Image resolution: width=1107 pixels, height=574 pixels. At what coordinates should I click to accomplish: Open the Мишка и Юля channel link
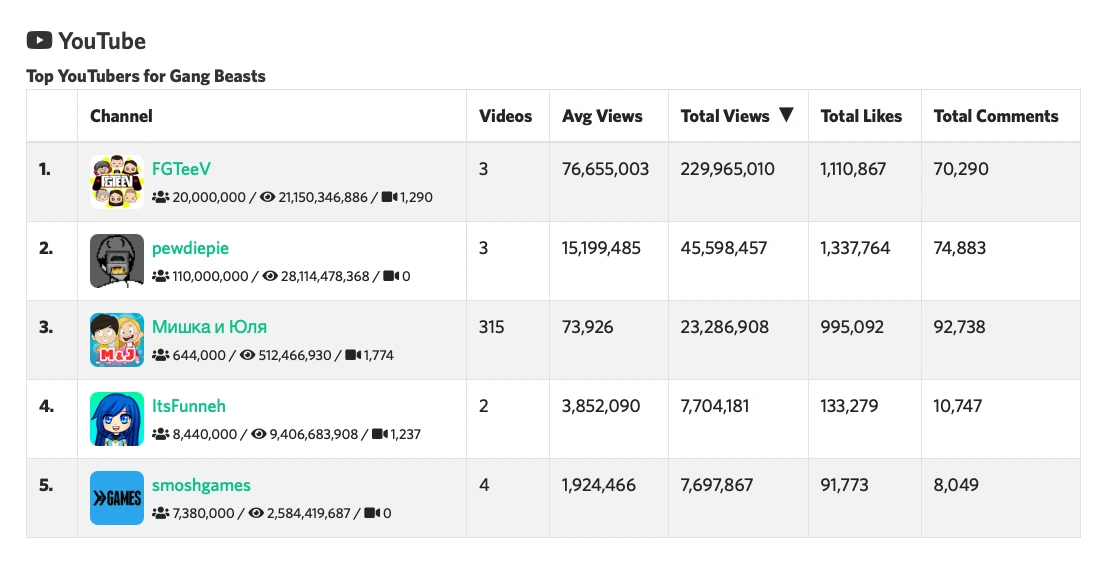[209, 327]
